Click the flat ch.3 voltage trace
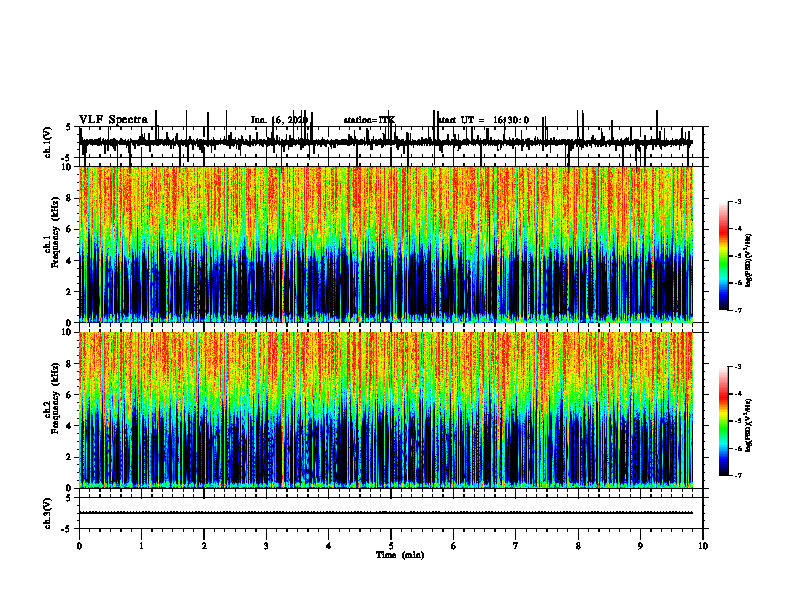The height and width of the screenshot is (612, 792). 386,513
